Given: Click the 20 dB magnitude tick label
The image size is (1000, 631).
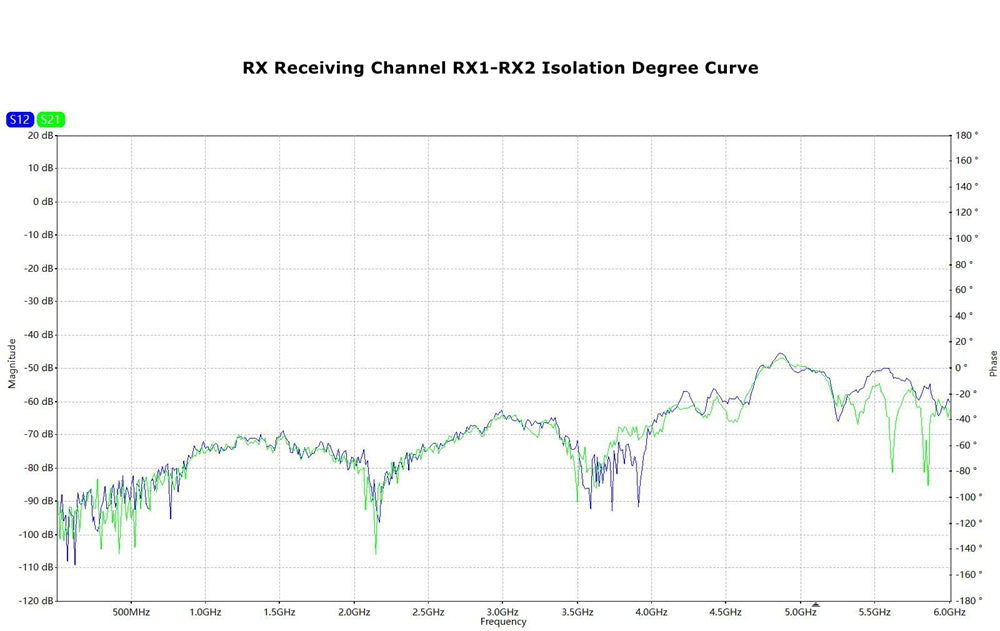Looking at the screenshot, I should point(41,135).
